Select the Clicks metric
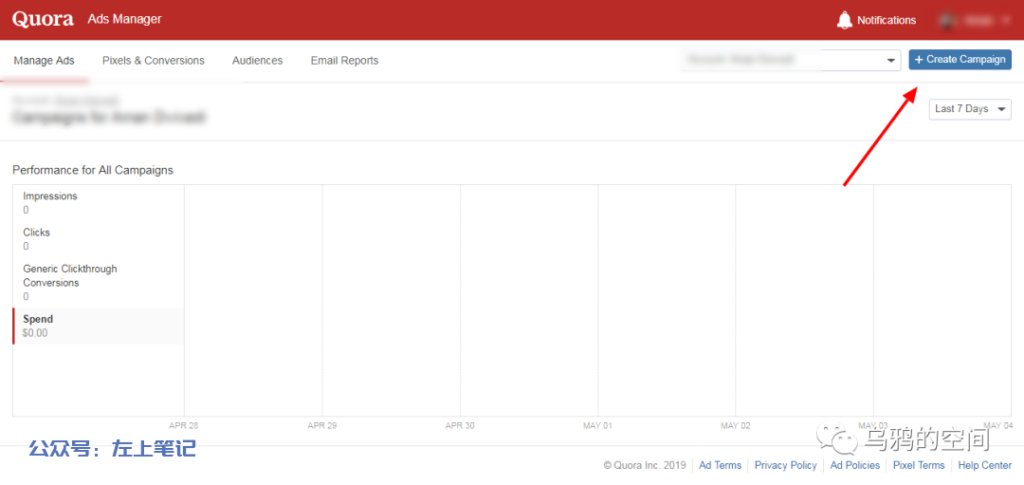 tap(98, 239)
